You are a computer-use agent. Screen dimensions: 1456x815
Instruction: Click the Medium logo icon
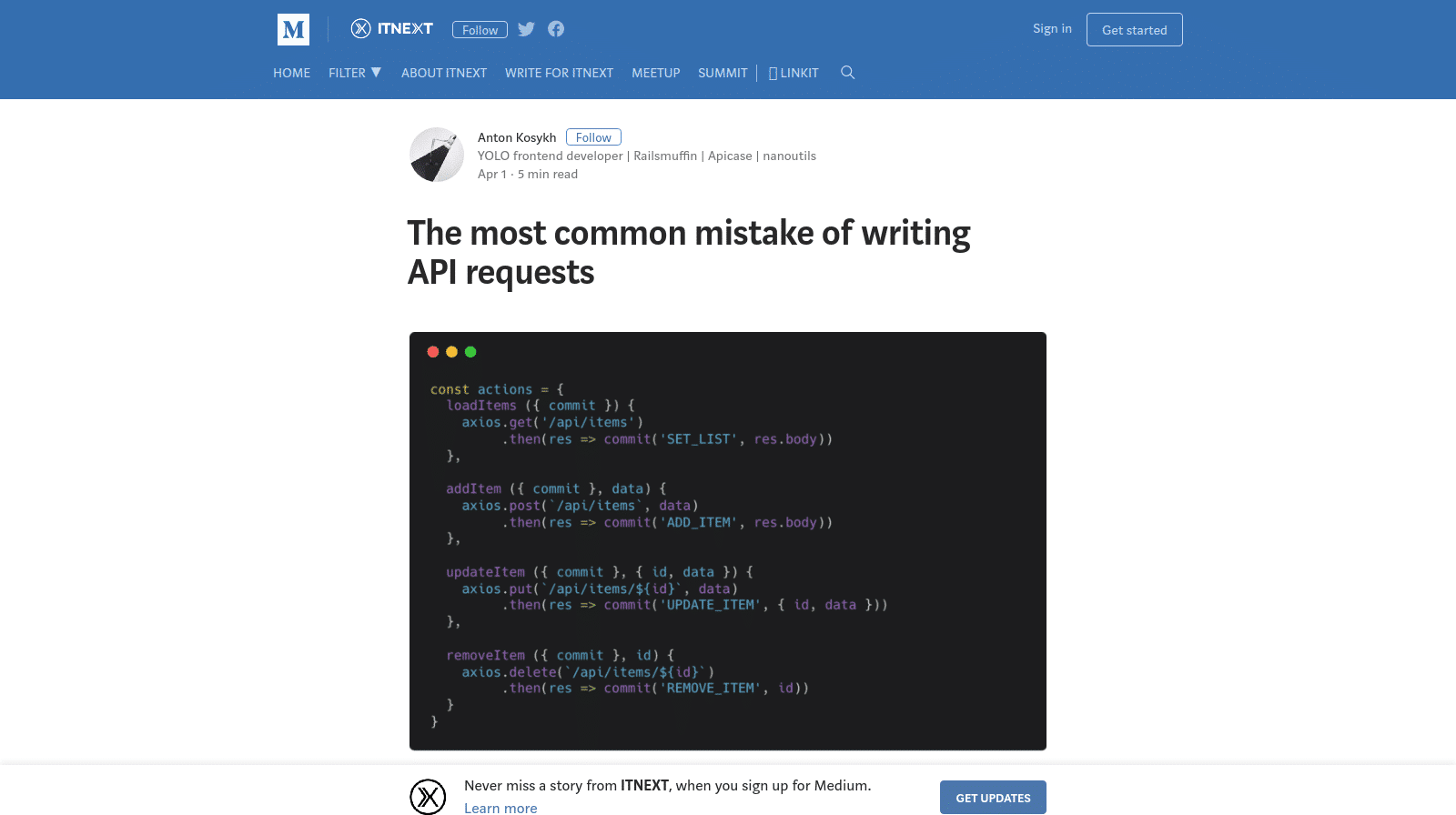[x=293, y=29]
